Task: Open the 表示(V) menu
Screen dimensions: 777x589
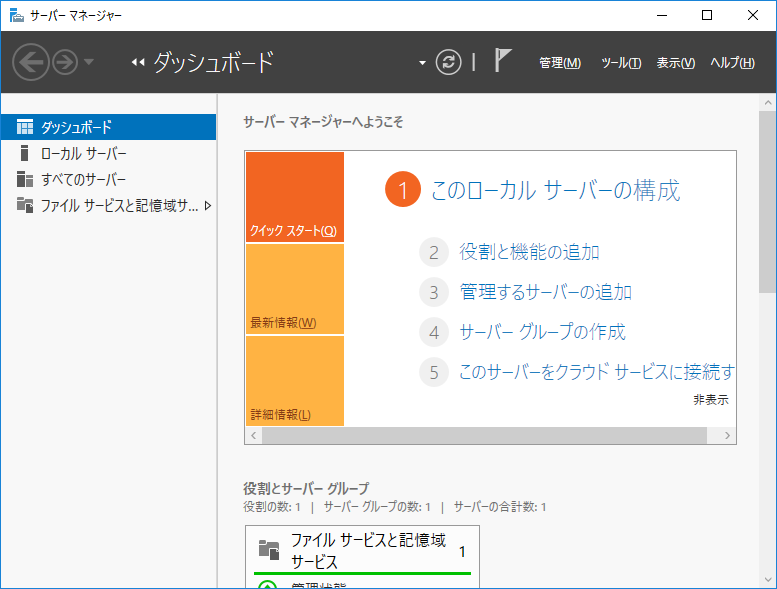Action: tap(675, 63)
